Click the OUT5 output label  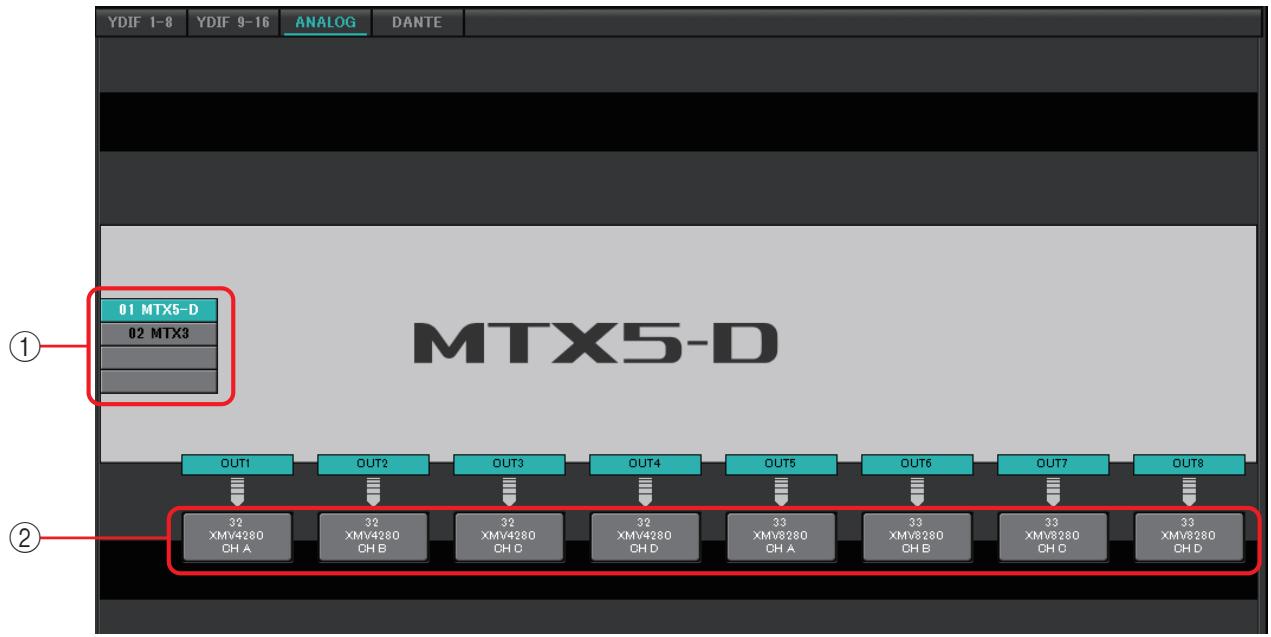coord(781,464)
